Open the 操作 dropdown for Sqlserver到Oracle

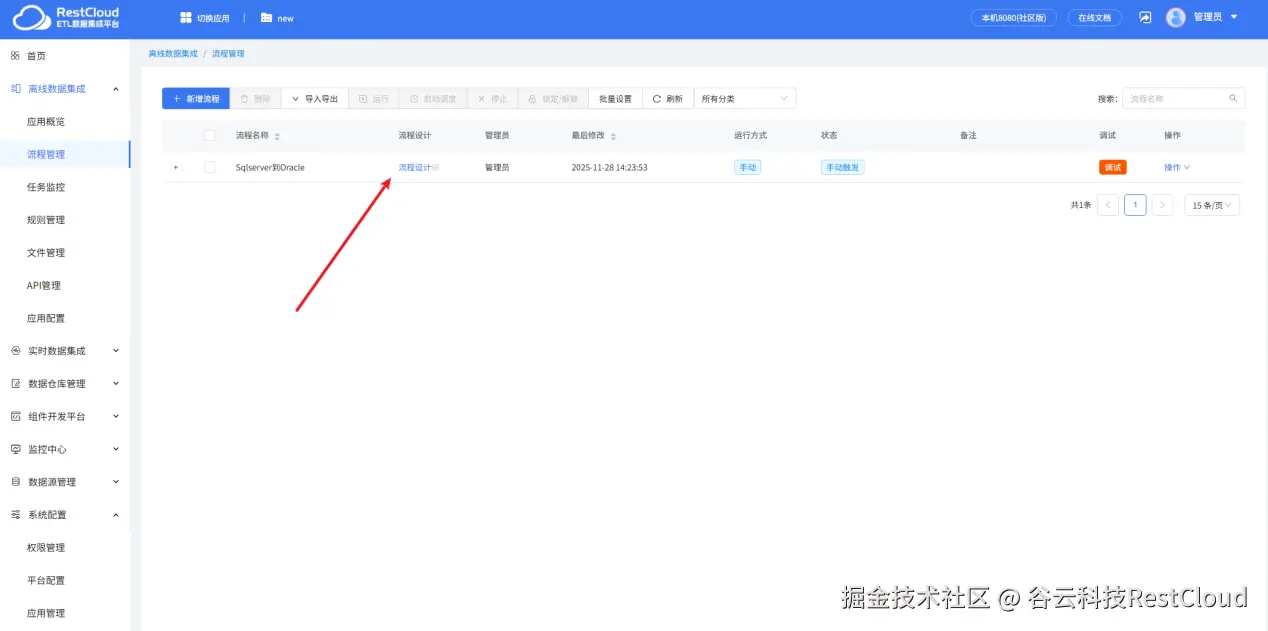click(x=1177, y=167)
